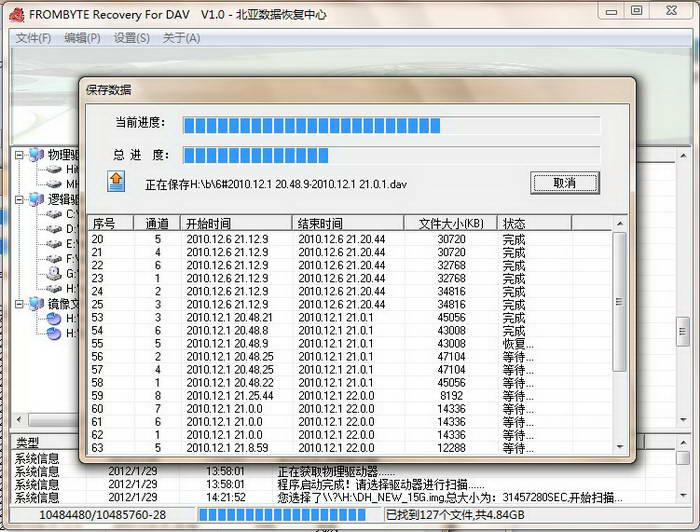Click the file list scrollbar thumb
The image size is (700, 532).
point(619,302)
